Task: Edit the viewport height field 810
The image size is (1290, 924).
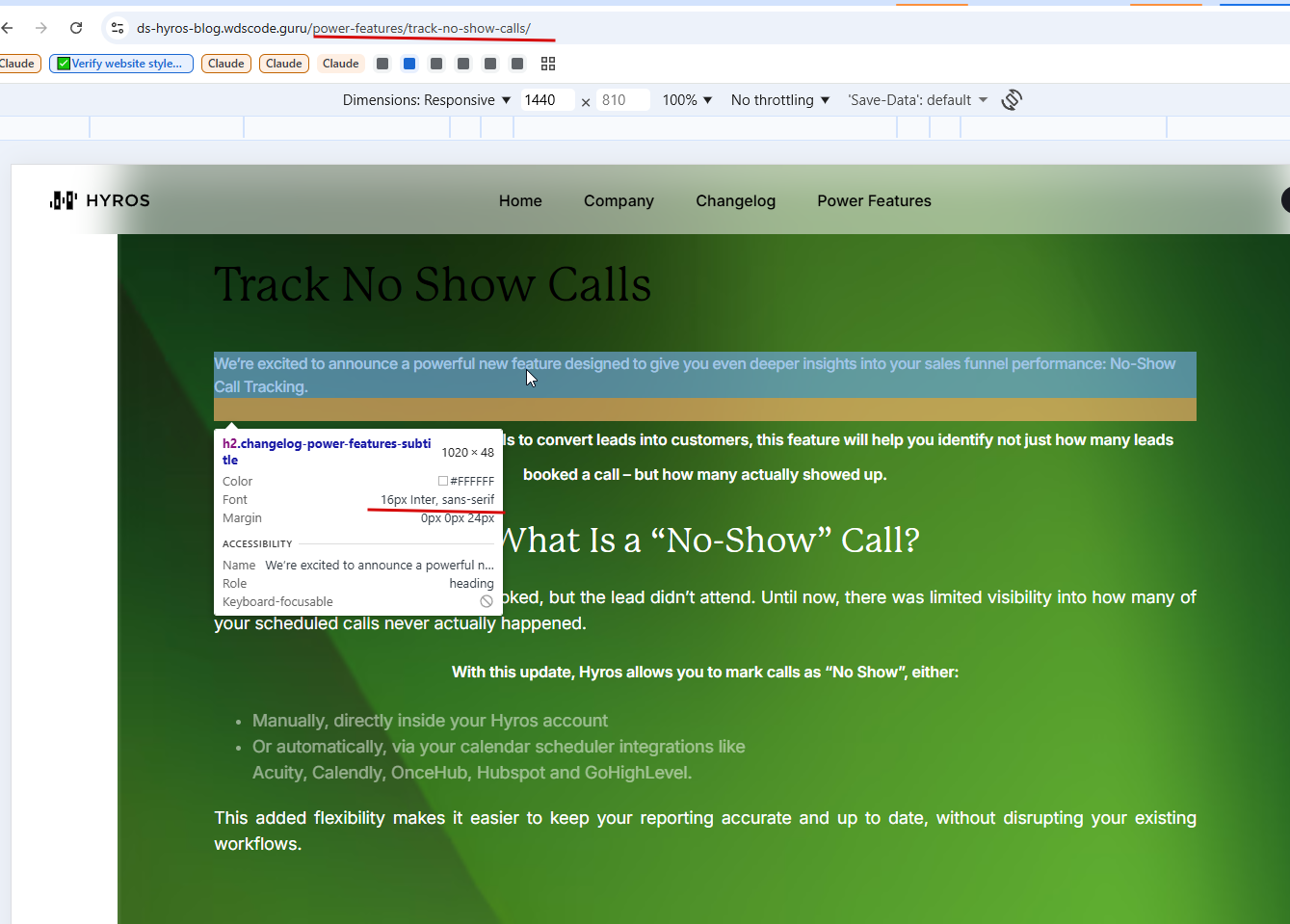Action: 622,100
